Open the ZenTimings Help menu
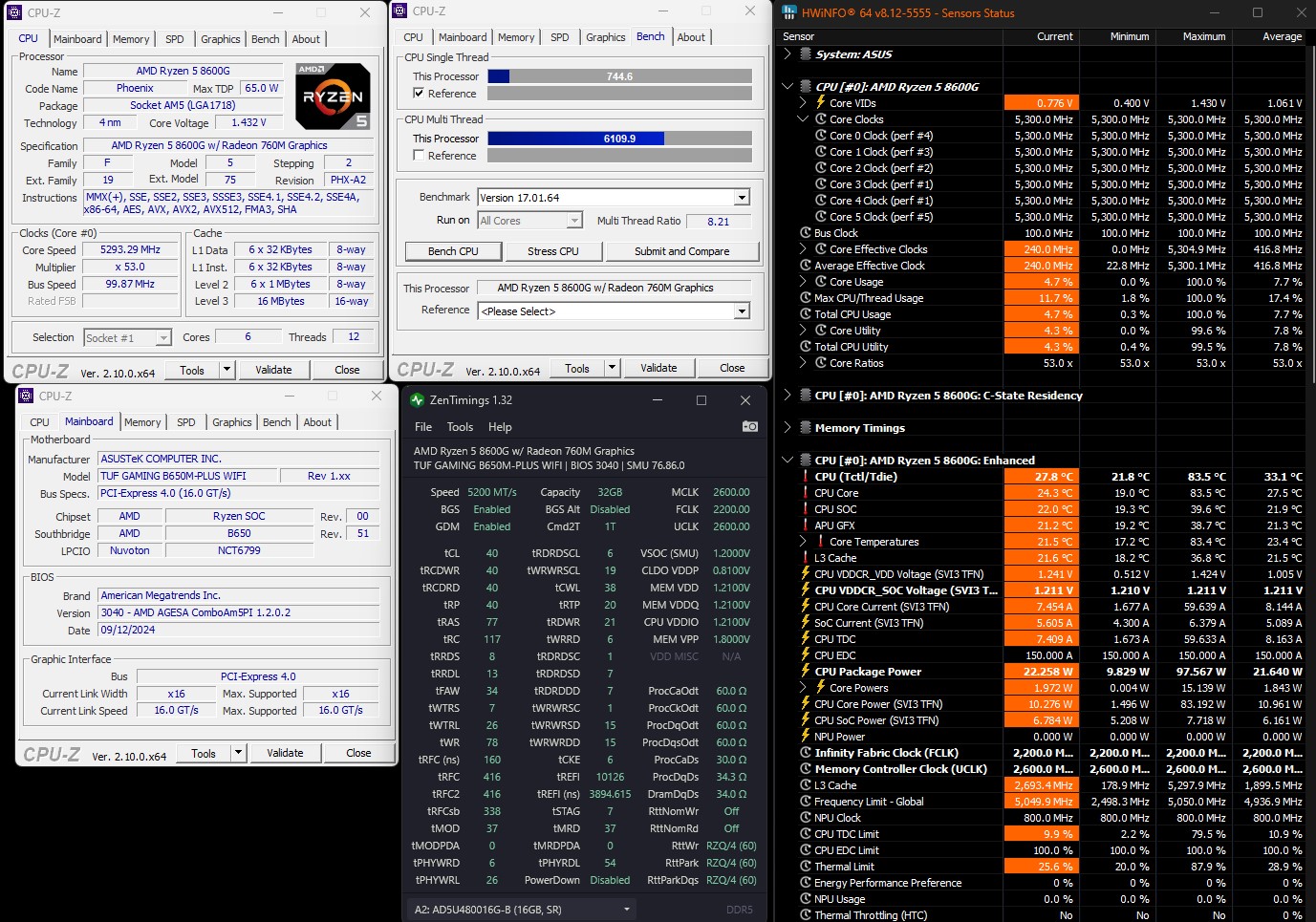Screen dimensions: 1316x922 [500, 427]
